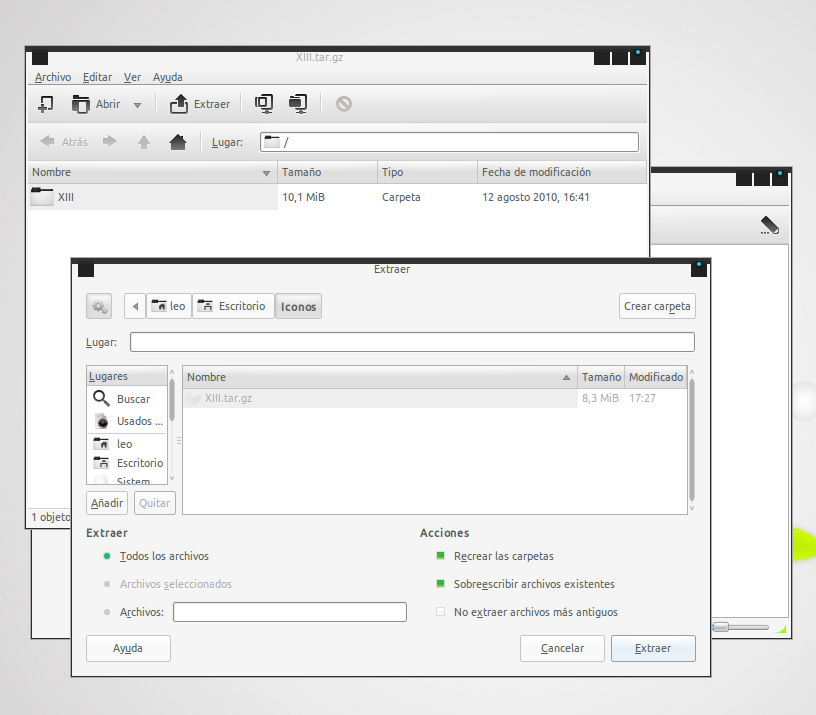Select the Archivos pattern radio button
Screen dimensions: 816x715
pos(107,612)
